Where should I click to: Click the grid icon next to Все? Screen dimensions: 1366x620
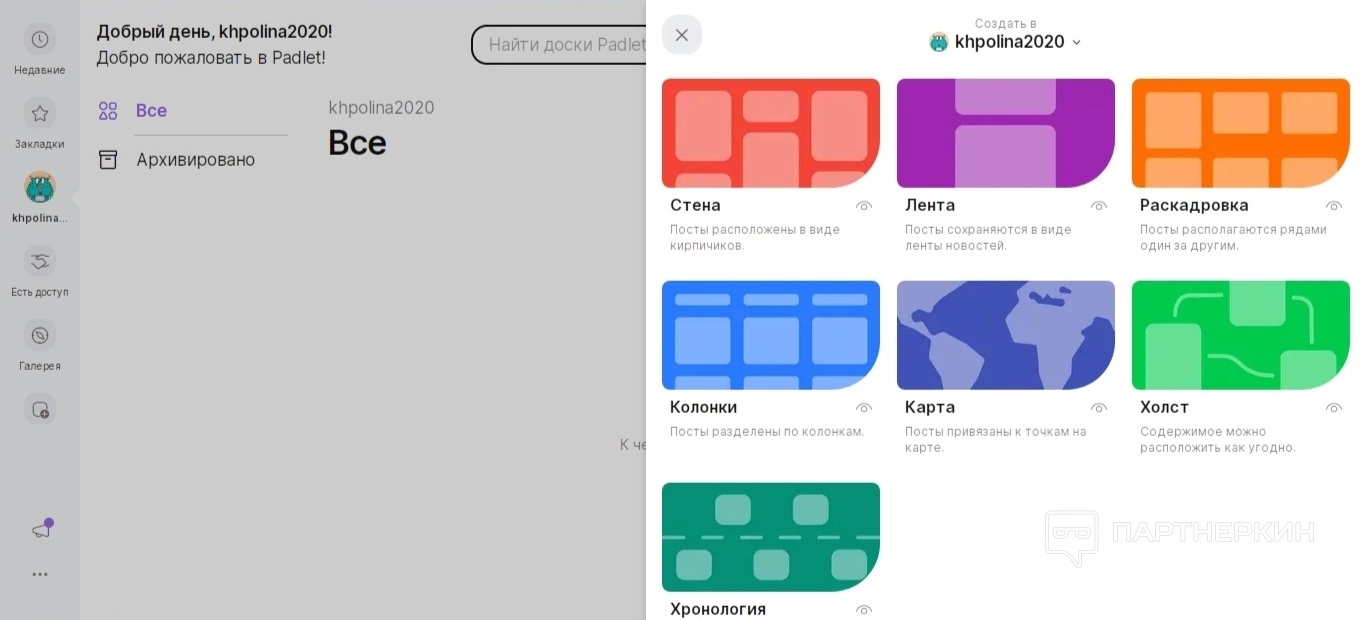(x=108, y=111)
